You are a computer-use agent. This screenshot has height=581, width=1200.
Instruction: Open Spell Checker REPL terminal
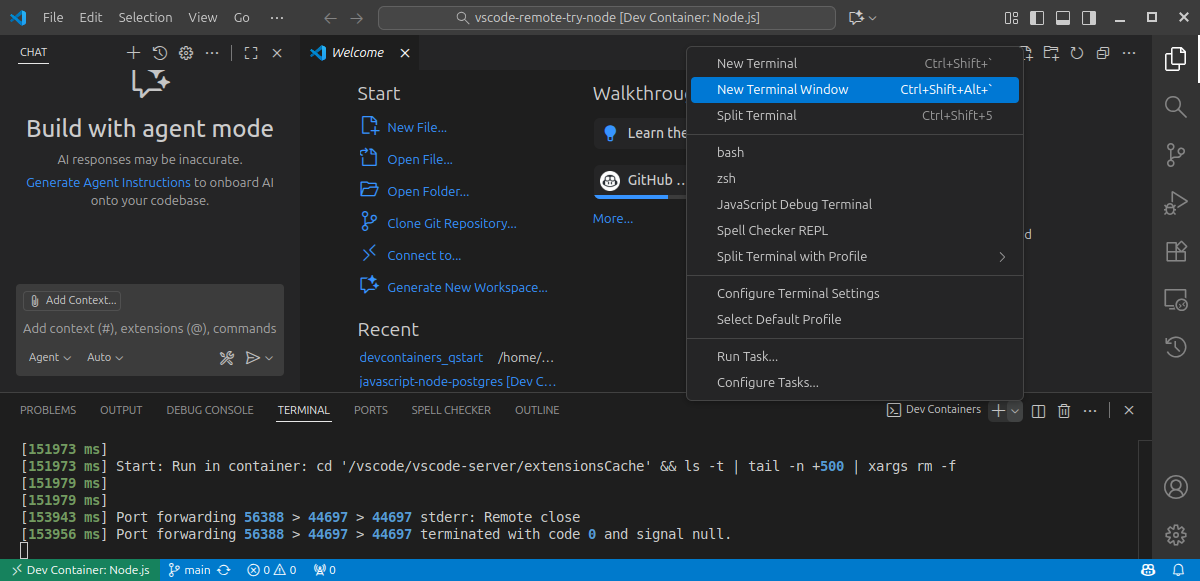pos(855,231)
